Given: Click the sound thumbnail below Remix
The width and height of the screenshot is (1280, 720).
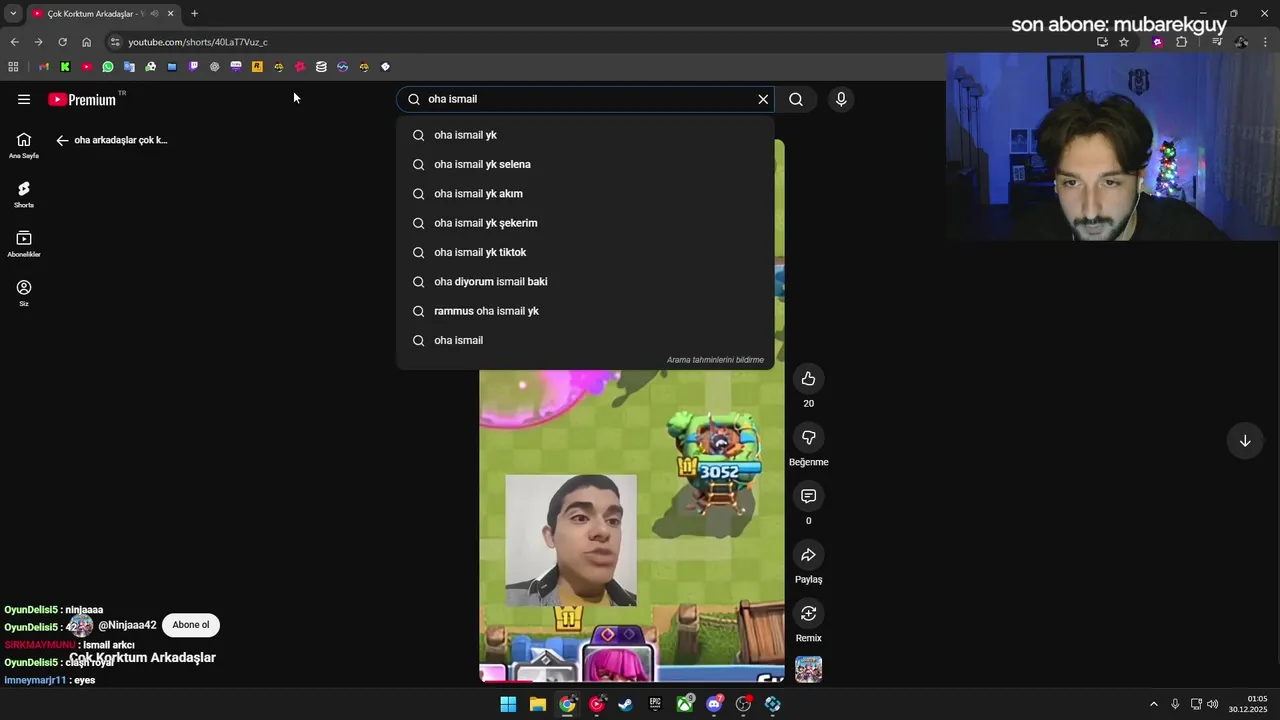Looking at the screenshot, I should click(x=808, y=669).
